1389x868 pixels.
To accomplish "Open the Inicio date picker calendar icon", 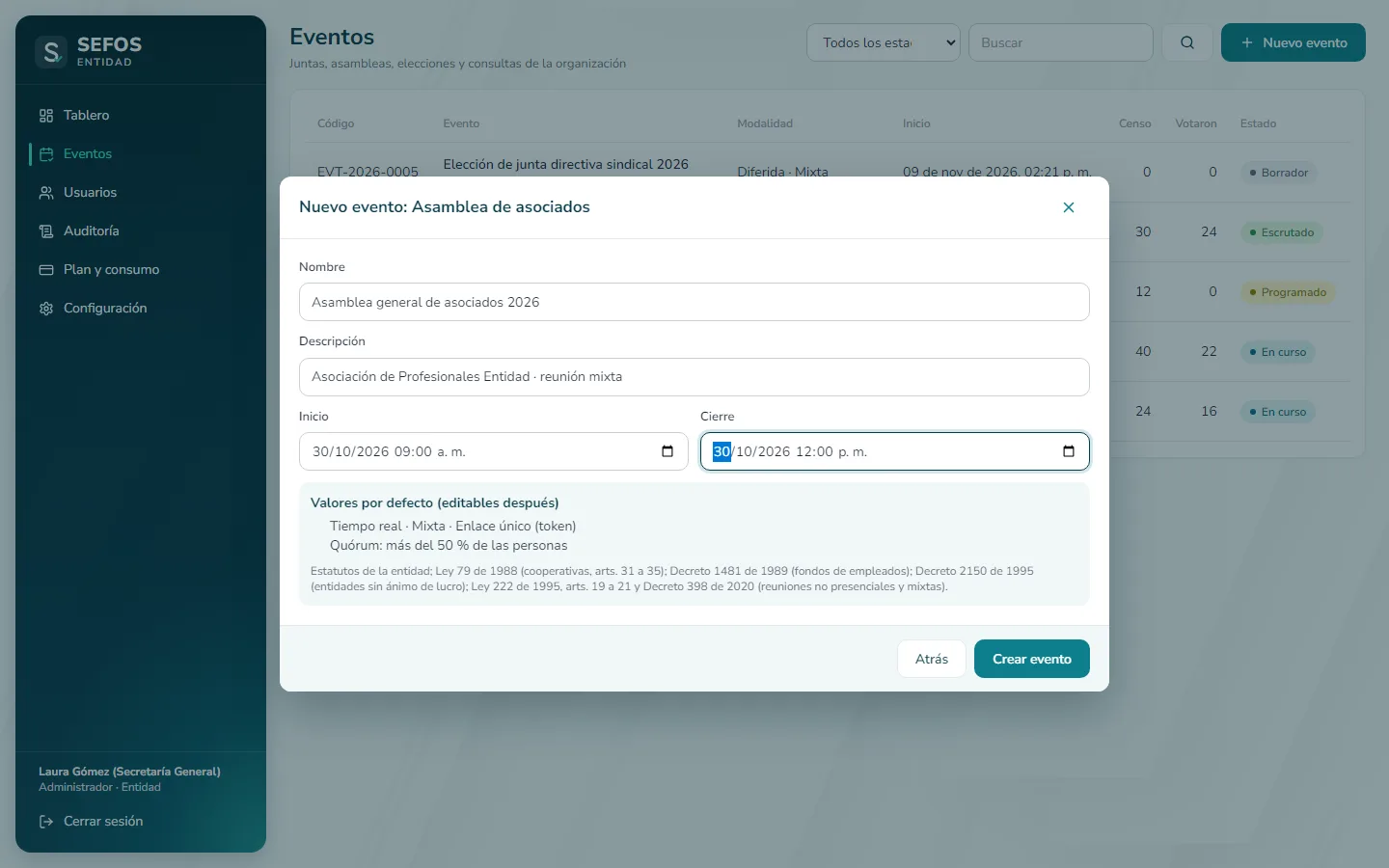I will (x=667, y=451).
